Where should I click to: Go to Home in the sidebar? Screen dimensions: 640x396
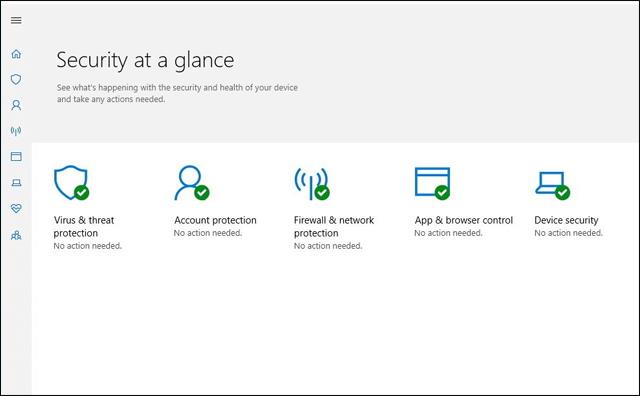[x=16, y=54]
